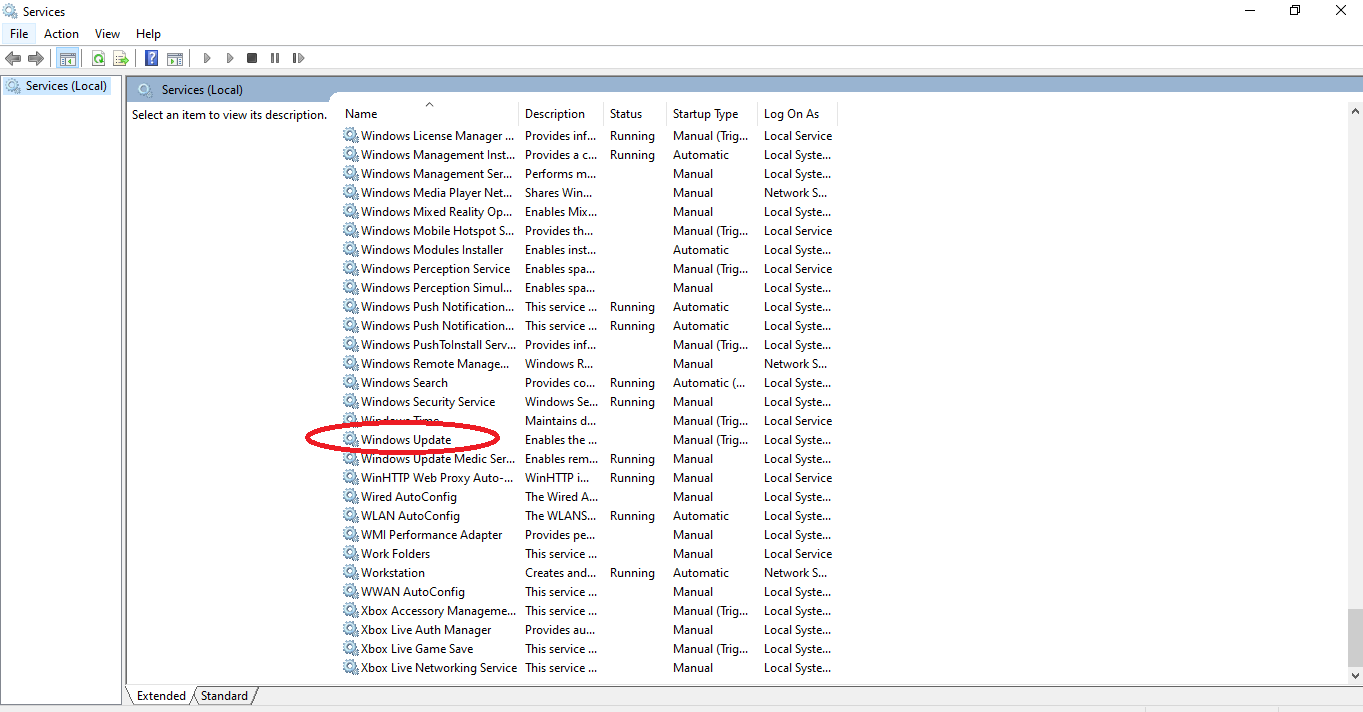1363x712 pixels.
Task: Toggle the Show/Hide Console Tree button
Action: pos(67,59)
